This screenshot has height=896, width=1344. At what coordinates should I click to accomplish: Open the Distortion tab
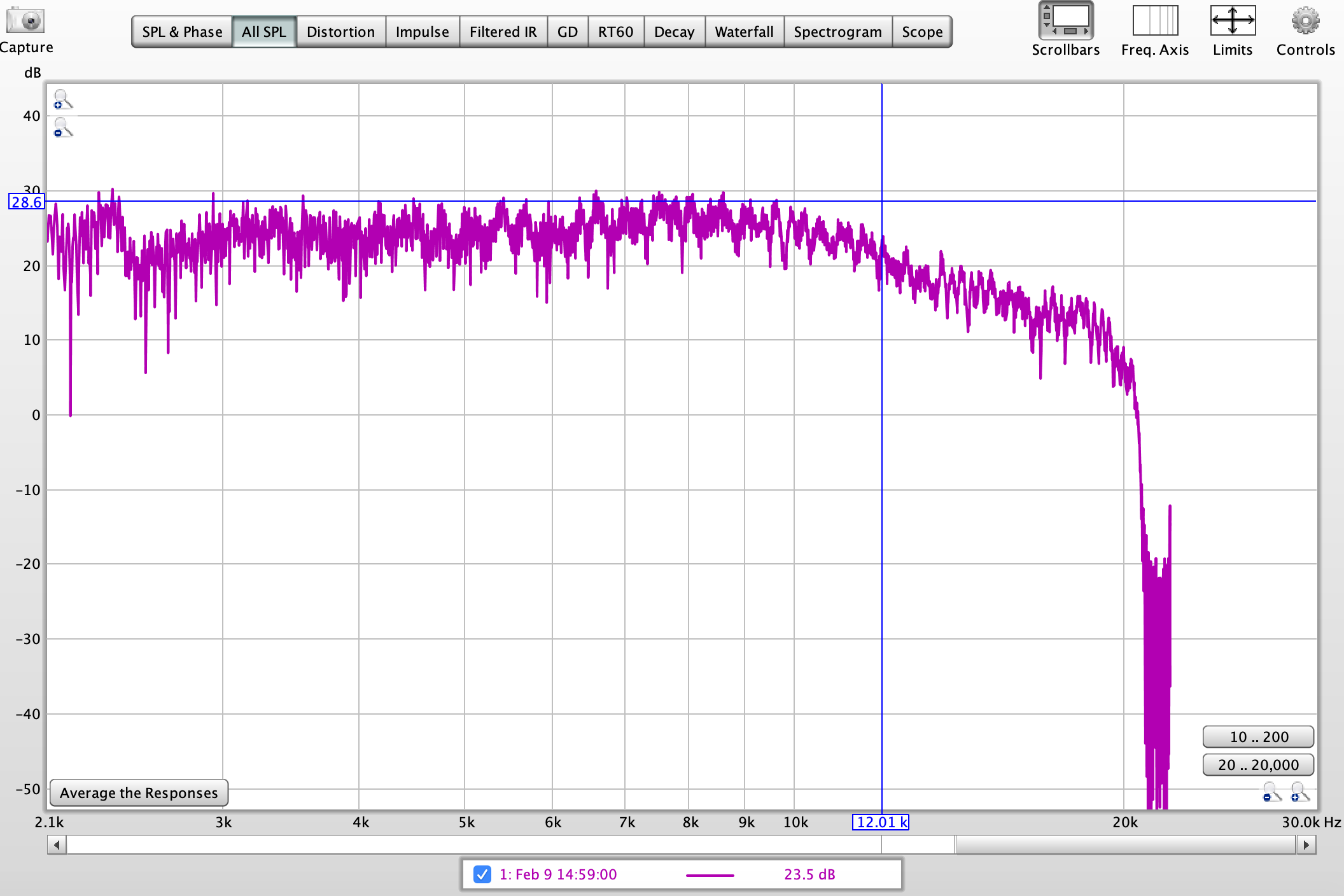click(x=341, y=32)
